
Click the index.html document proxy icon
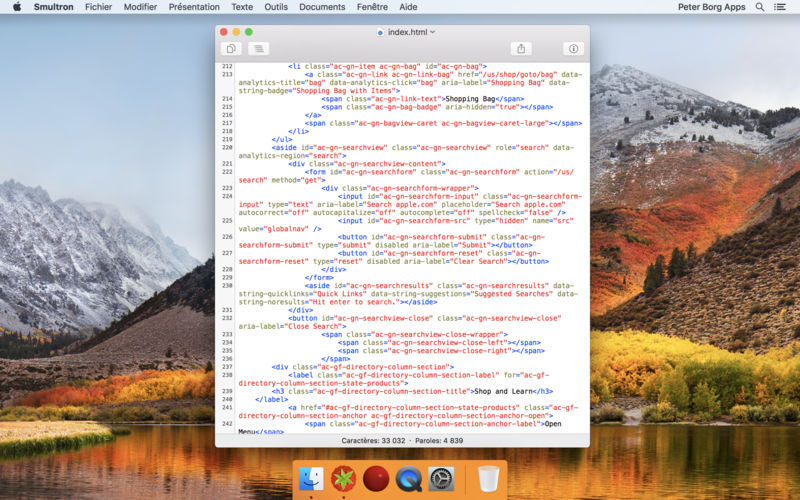[x=380, y=32]
